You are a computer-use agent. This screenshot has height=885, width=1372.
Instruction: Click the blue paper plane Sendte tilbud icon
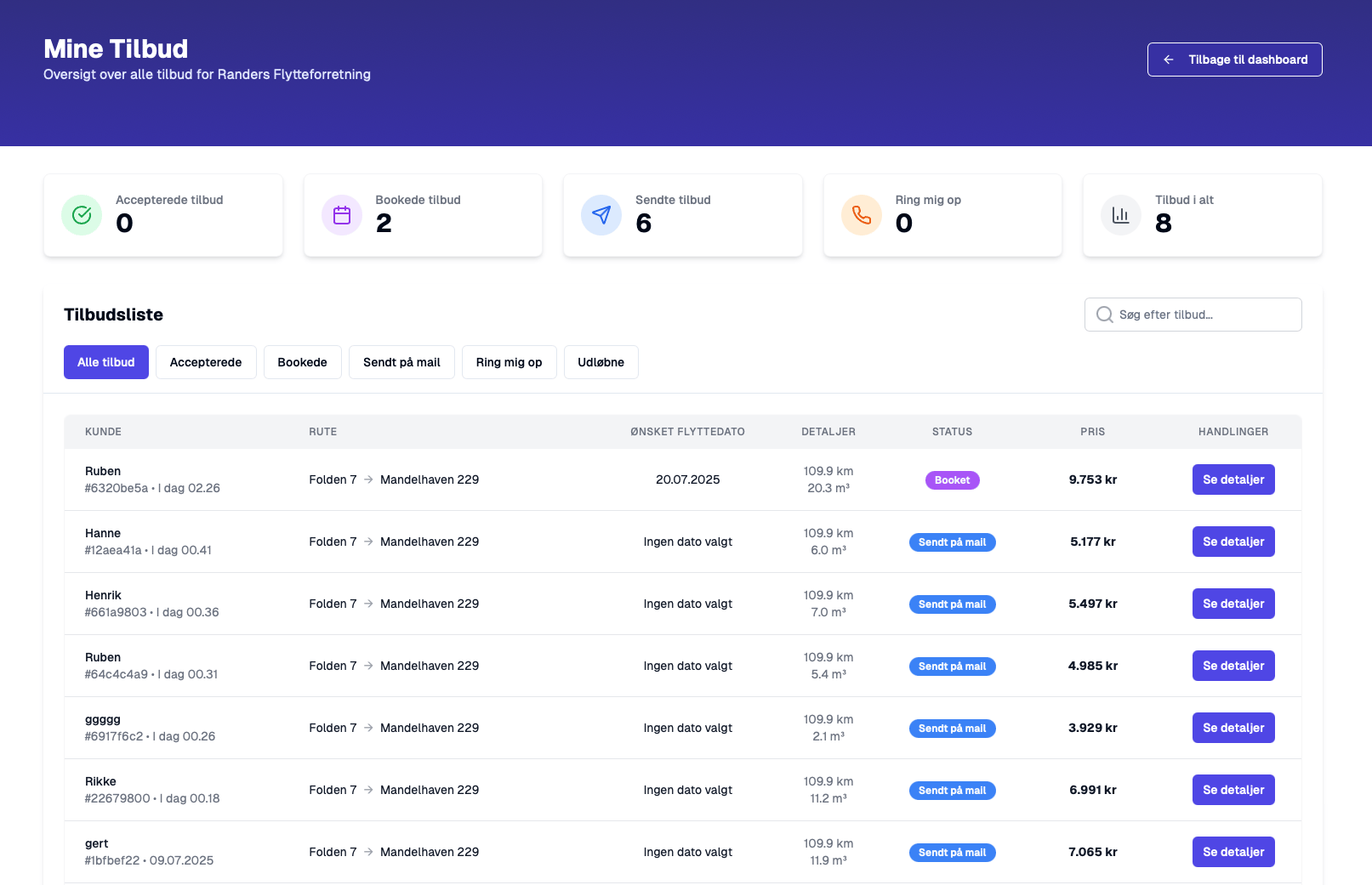pyautogui.click(x=601, y=215)
